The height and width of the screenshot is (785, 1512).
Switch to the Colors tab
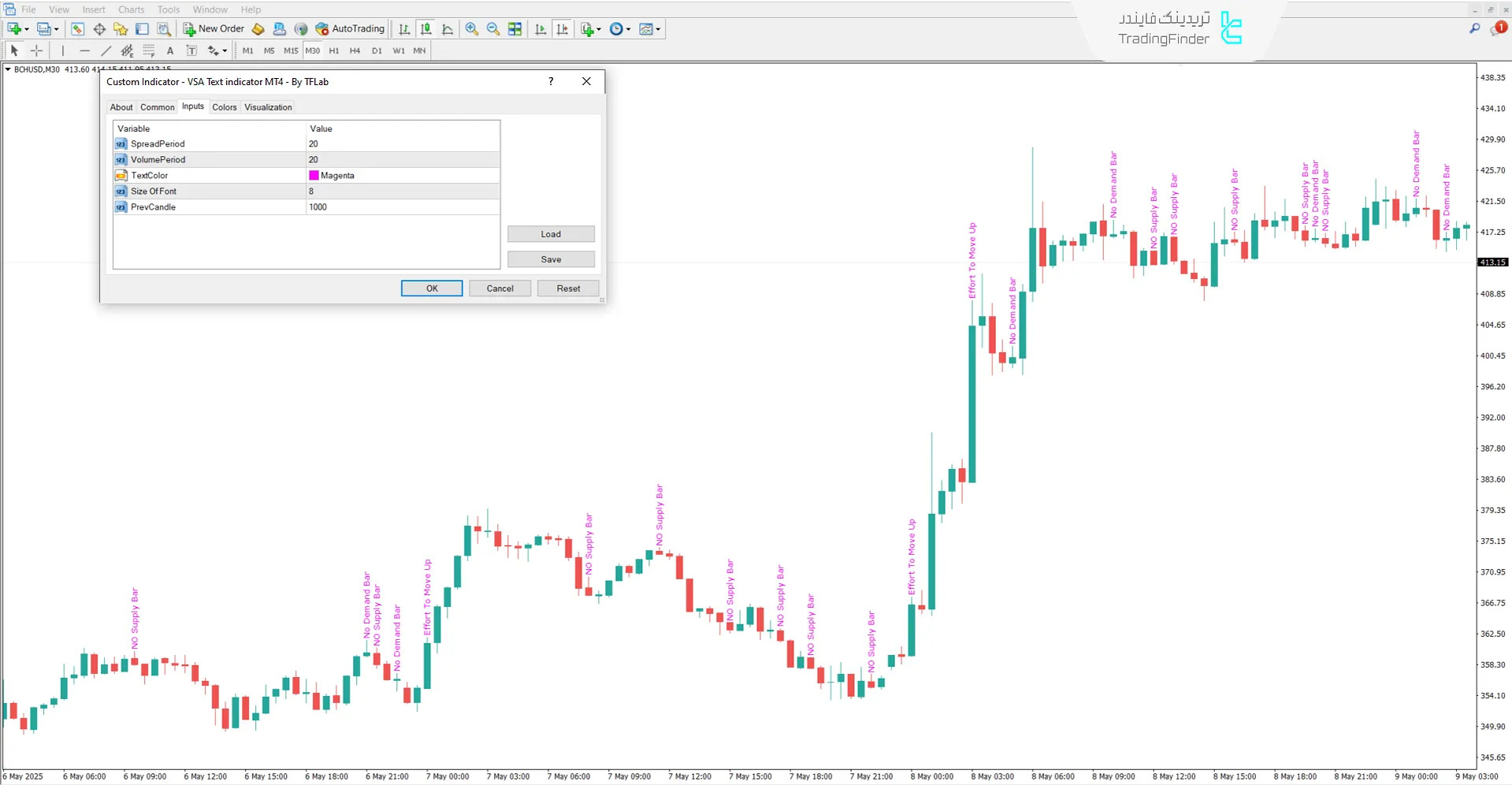[224, 107]
